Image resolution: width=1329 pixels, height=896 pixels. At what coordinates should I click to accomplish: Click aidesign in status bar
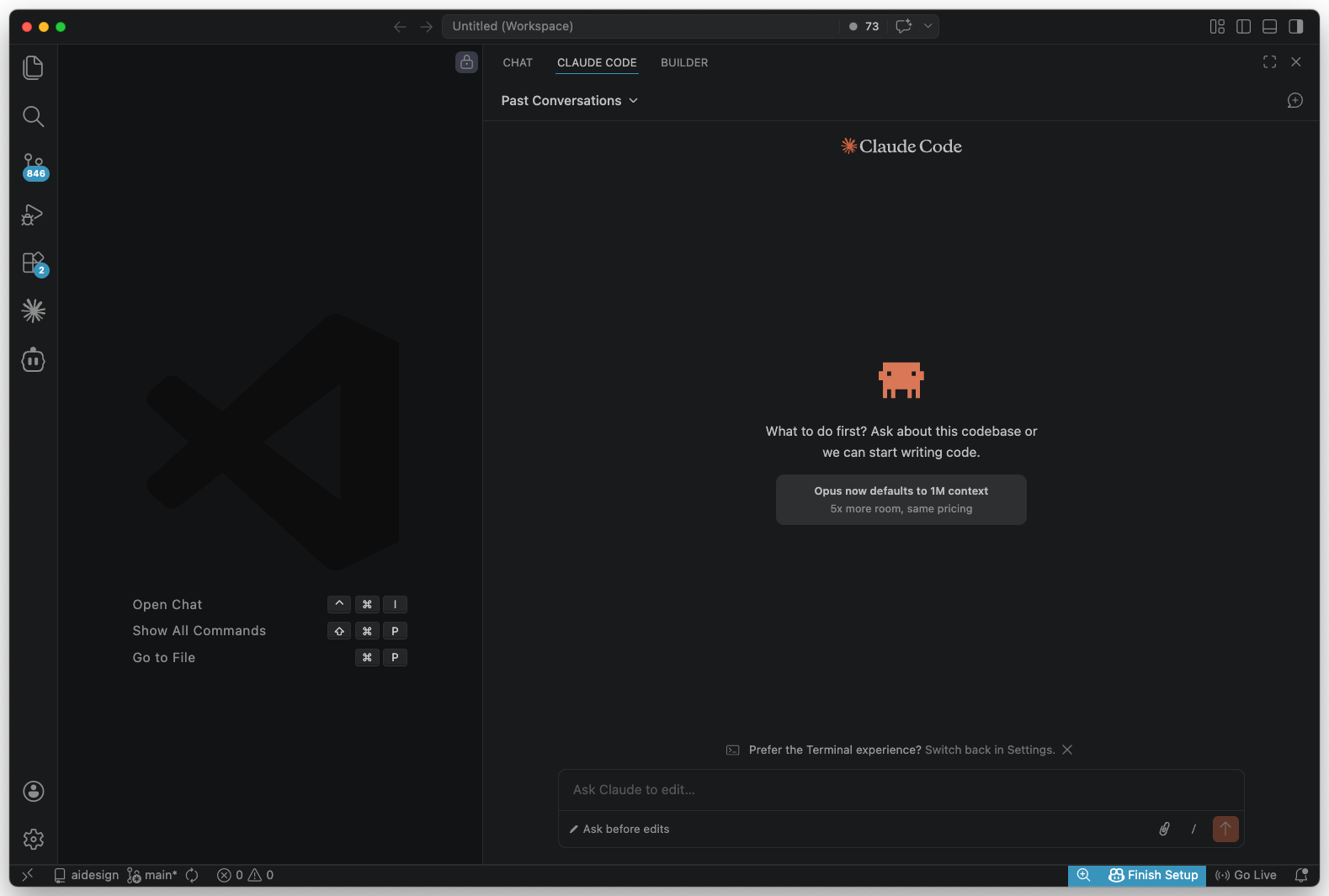pos(87,875)
